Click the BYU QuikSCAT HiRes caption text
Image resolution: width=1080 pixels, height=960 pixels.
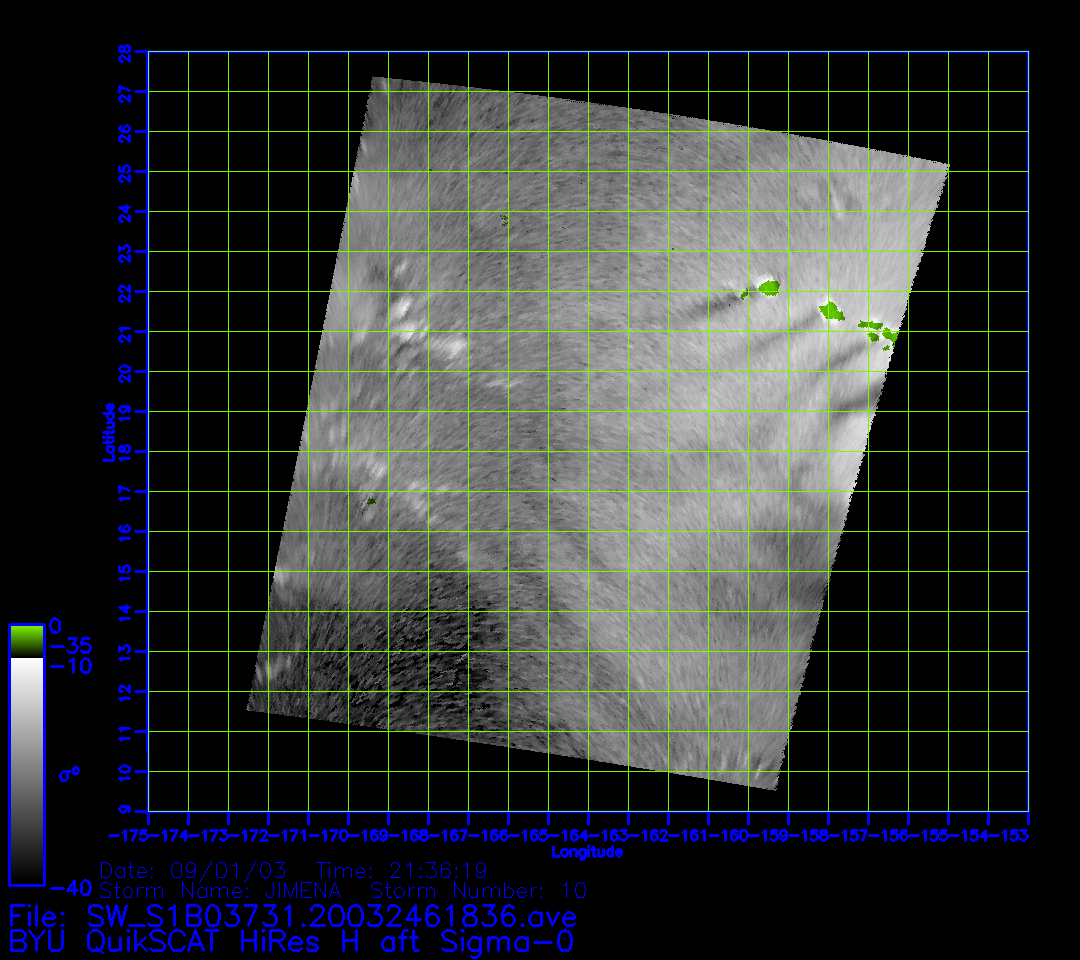tap(291, 941)
